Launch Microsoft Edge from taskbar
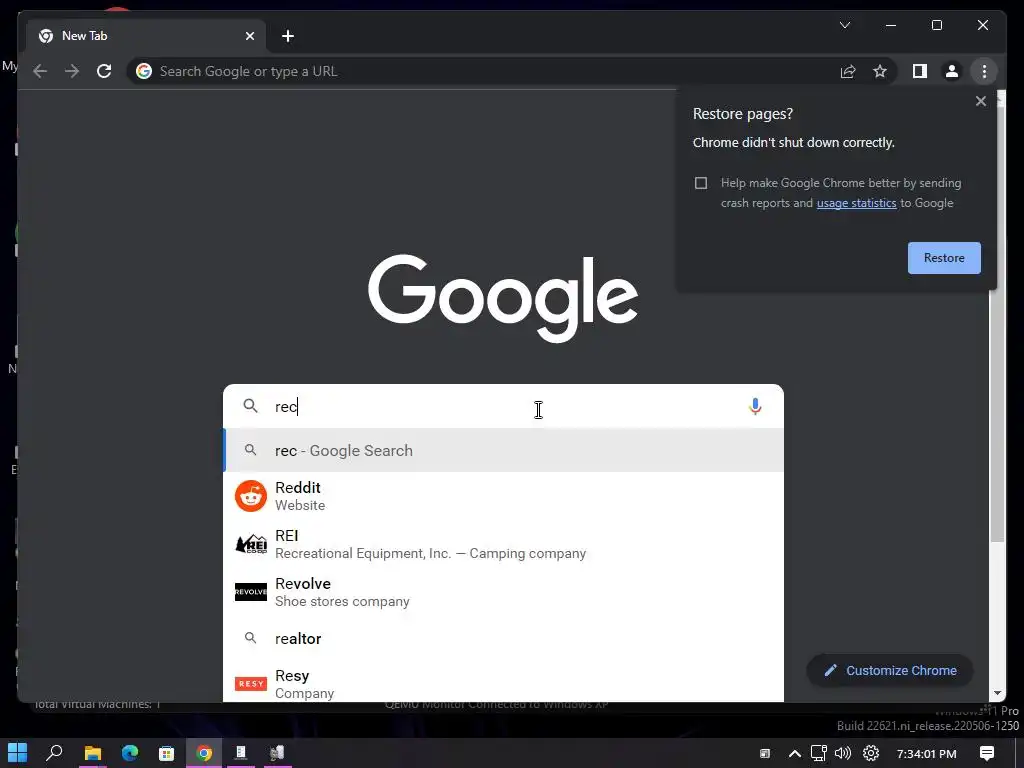Image resolution: width=1024 pixels, height=768 pixels. click(129, 753)
